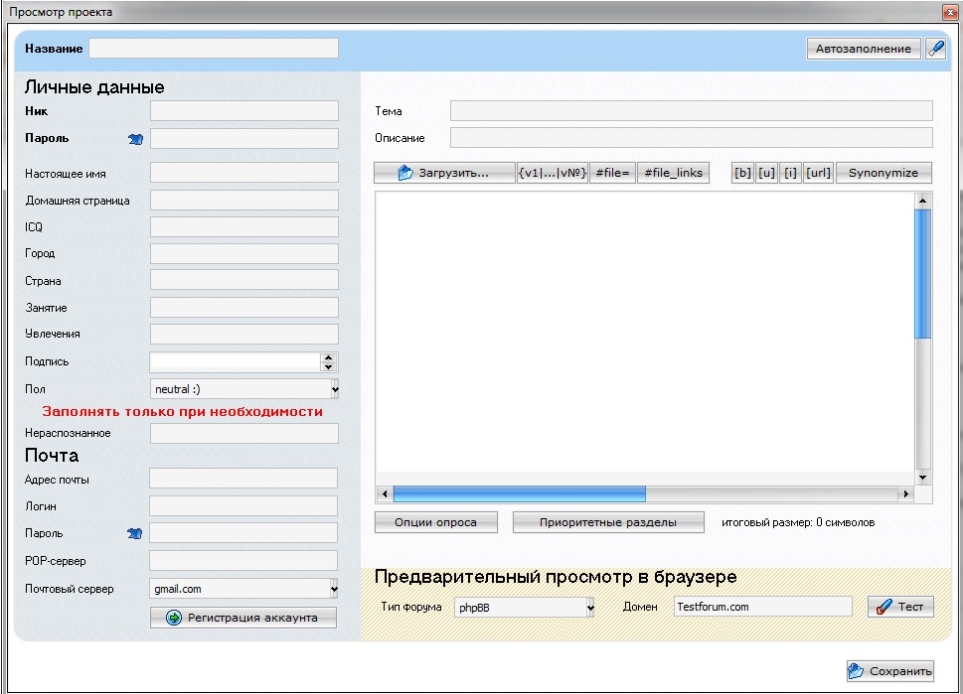
Task: Insert #file_links macro
Action: click(674, 173)
